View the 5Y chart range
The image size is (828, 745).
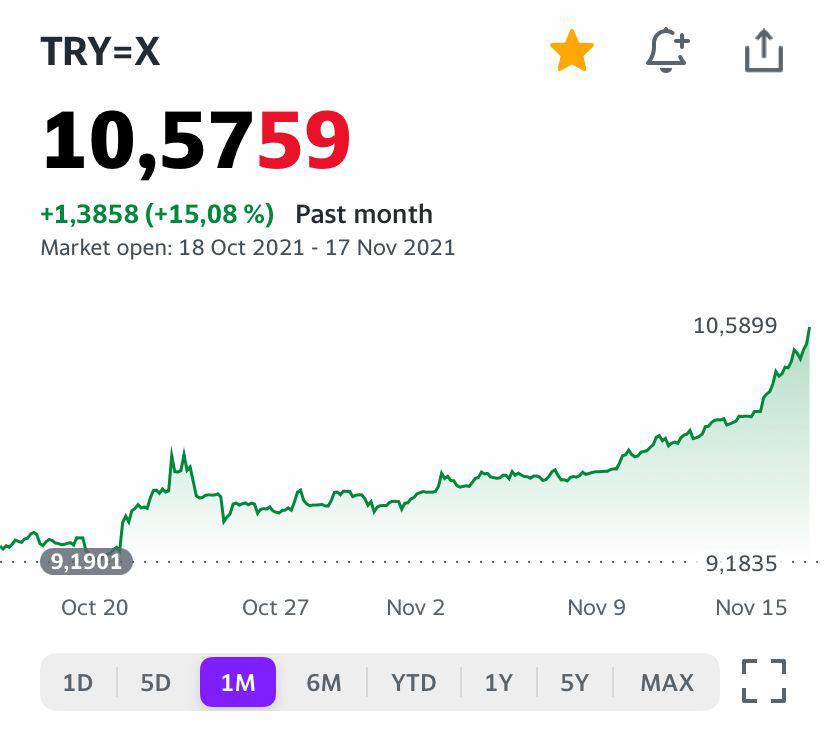(x=574, y=683)
